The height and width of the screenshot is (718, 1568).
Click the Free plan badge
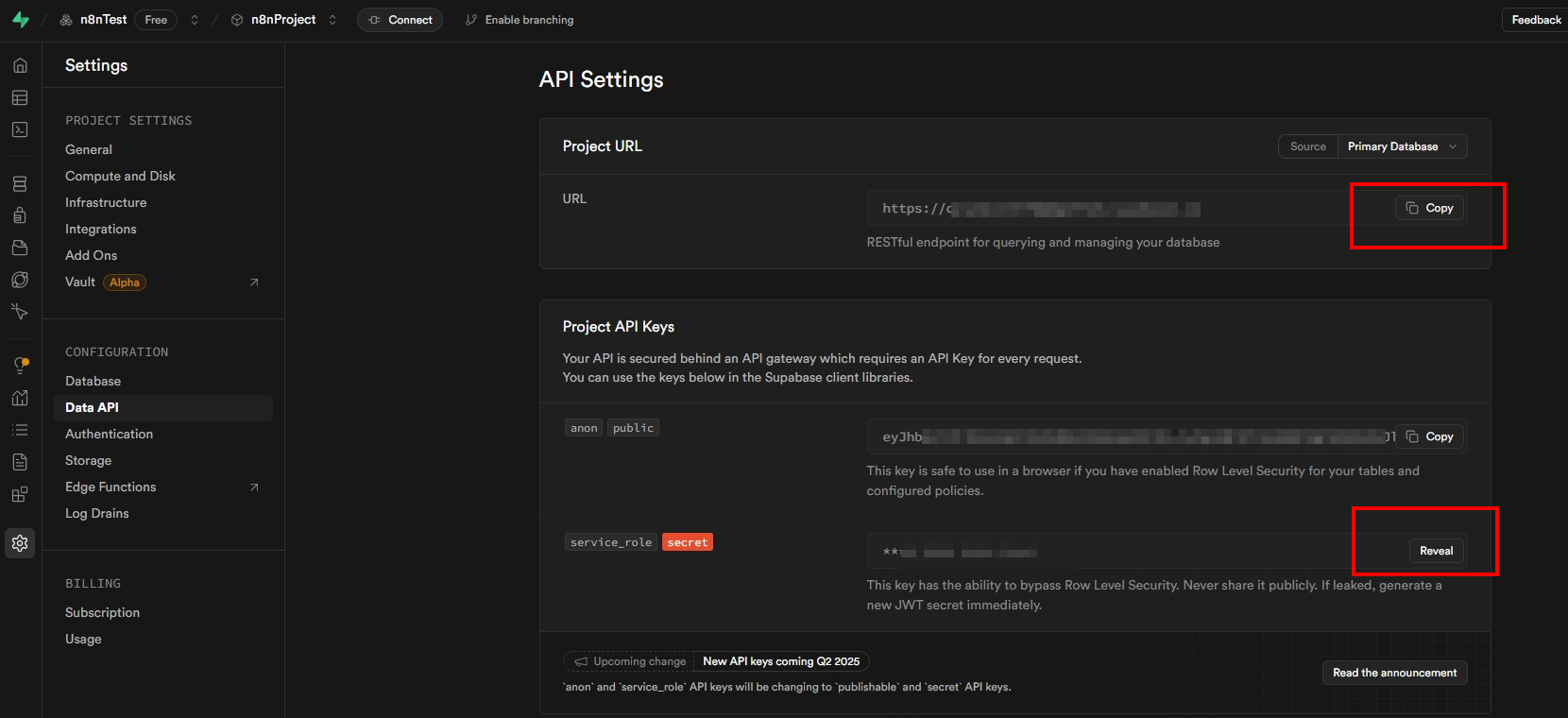point(156,20)
